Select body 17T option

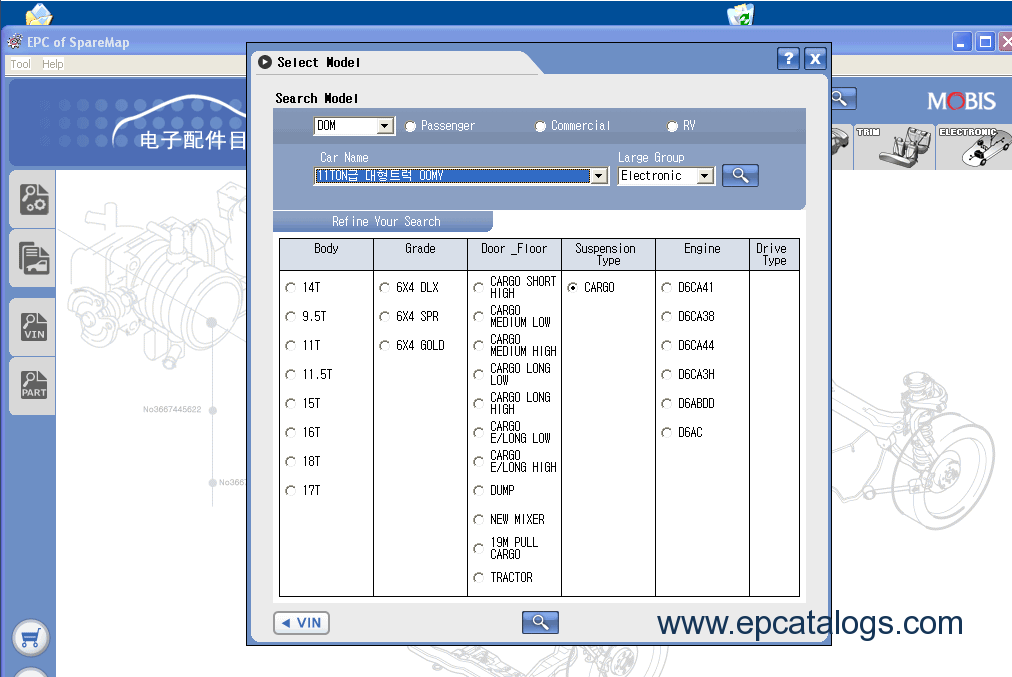tap(290, 490)
